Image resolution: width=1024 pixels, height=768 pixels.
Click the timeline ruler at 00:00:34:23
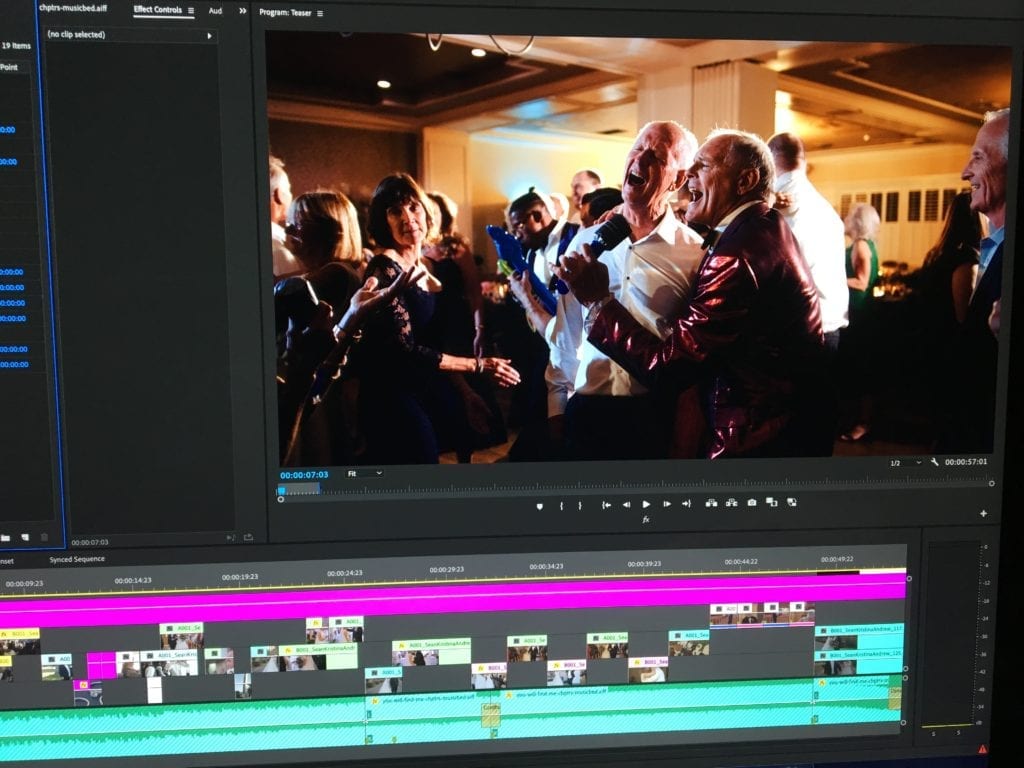point(546,566)
